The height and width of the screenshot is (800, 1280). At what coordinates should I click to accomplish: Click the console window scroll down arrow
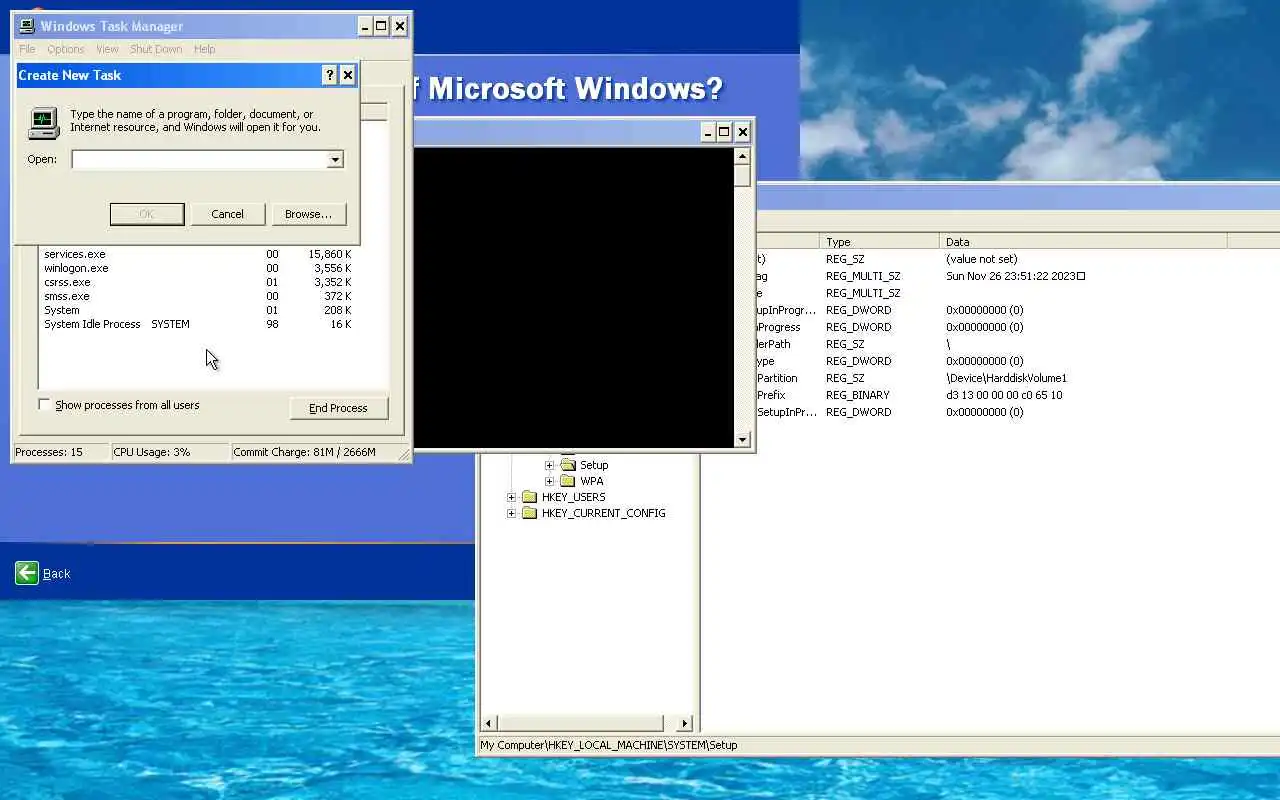742,439
